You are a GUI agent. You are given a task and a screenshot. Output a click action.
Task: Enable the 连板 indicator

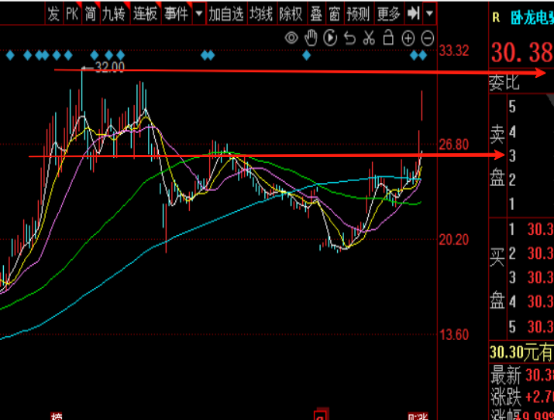tap(145, 14)
